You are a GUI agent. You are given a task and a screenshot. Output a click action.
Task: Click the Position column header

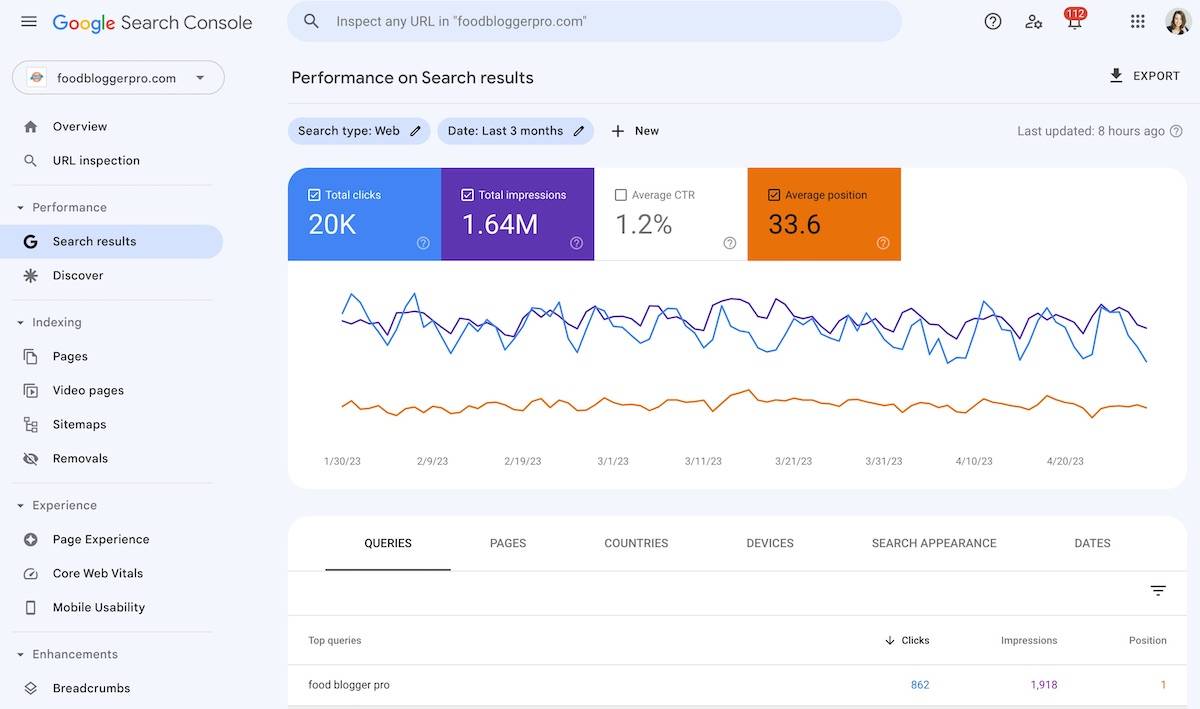point(1148,641)
